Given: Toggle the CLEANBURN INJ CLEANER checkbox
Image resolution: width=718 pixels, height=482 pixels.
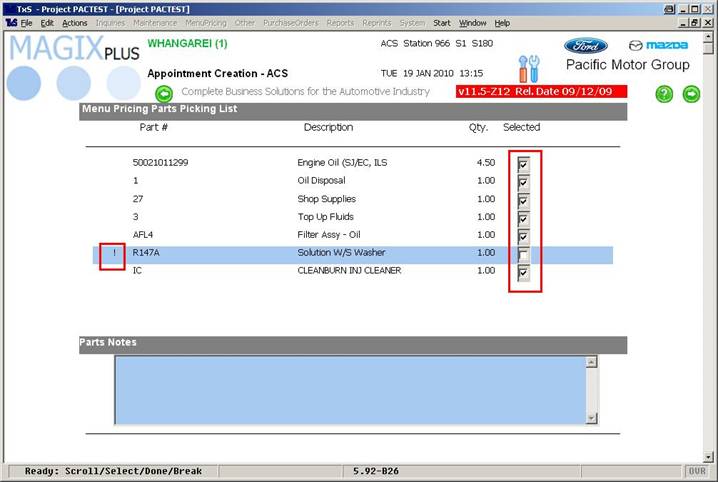Looking at the screenshot, I should coord(523,272).
